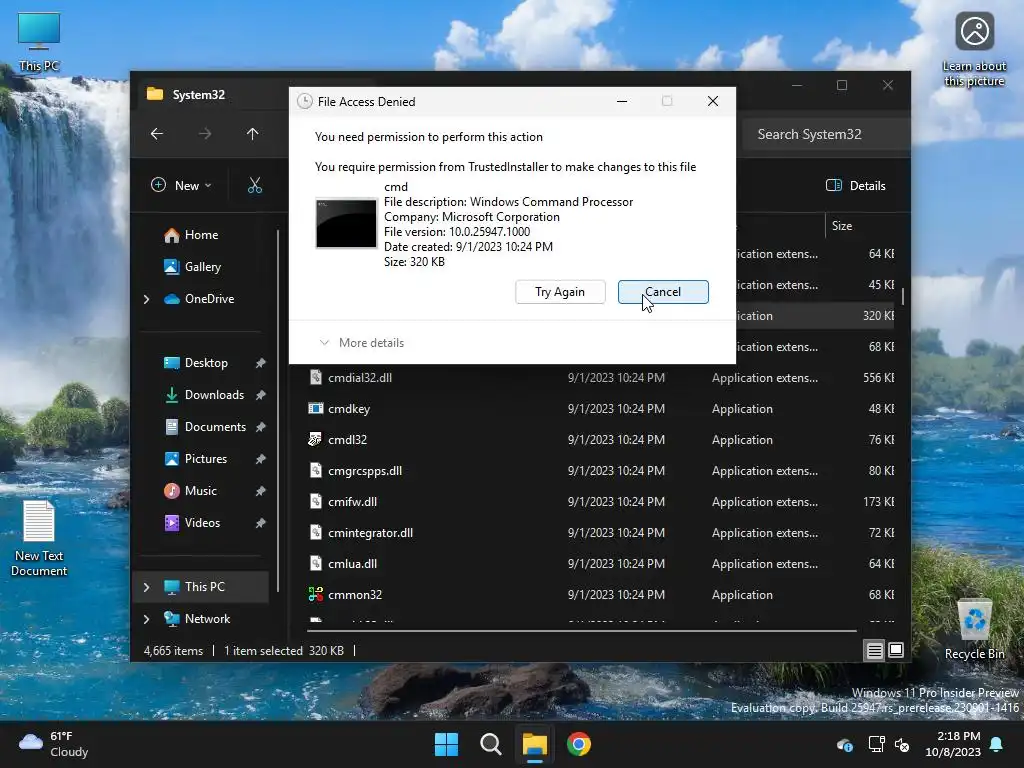Open the New dropdown in Explorer

(182, 185)
